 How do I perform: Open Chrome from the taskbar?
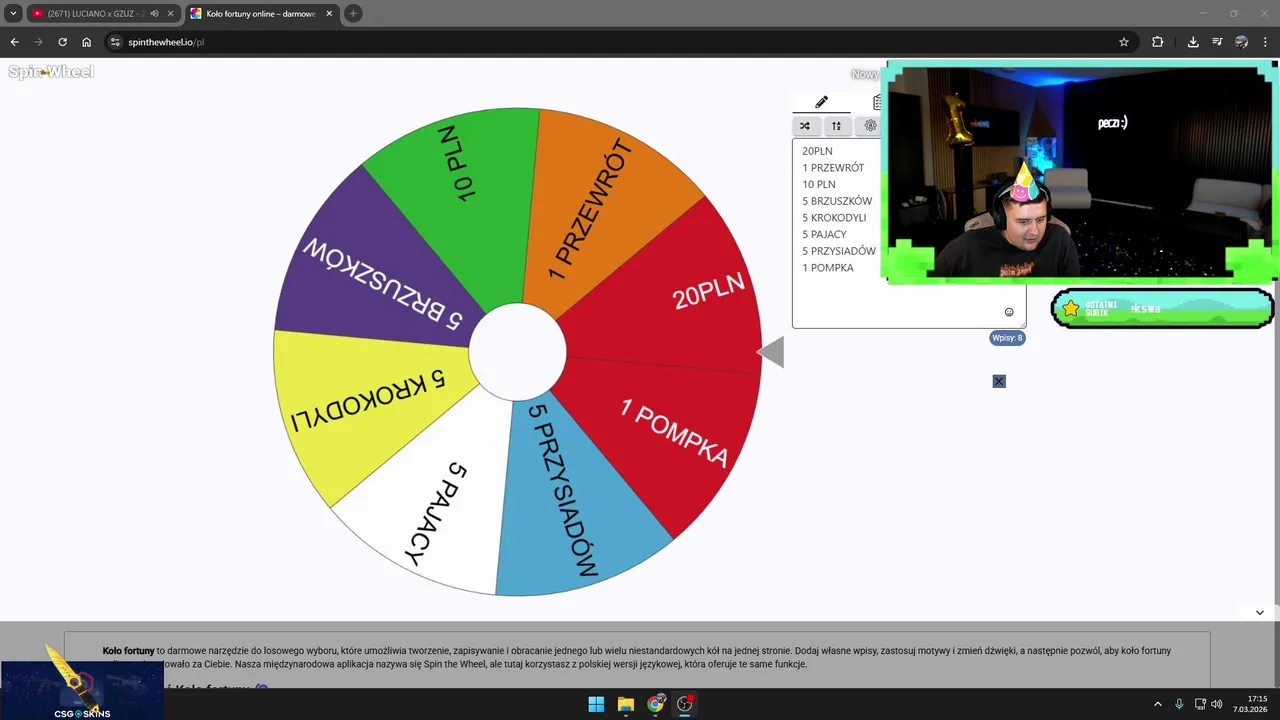click(655, 704)
